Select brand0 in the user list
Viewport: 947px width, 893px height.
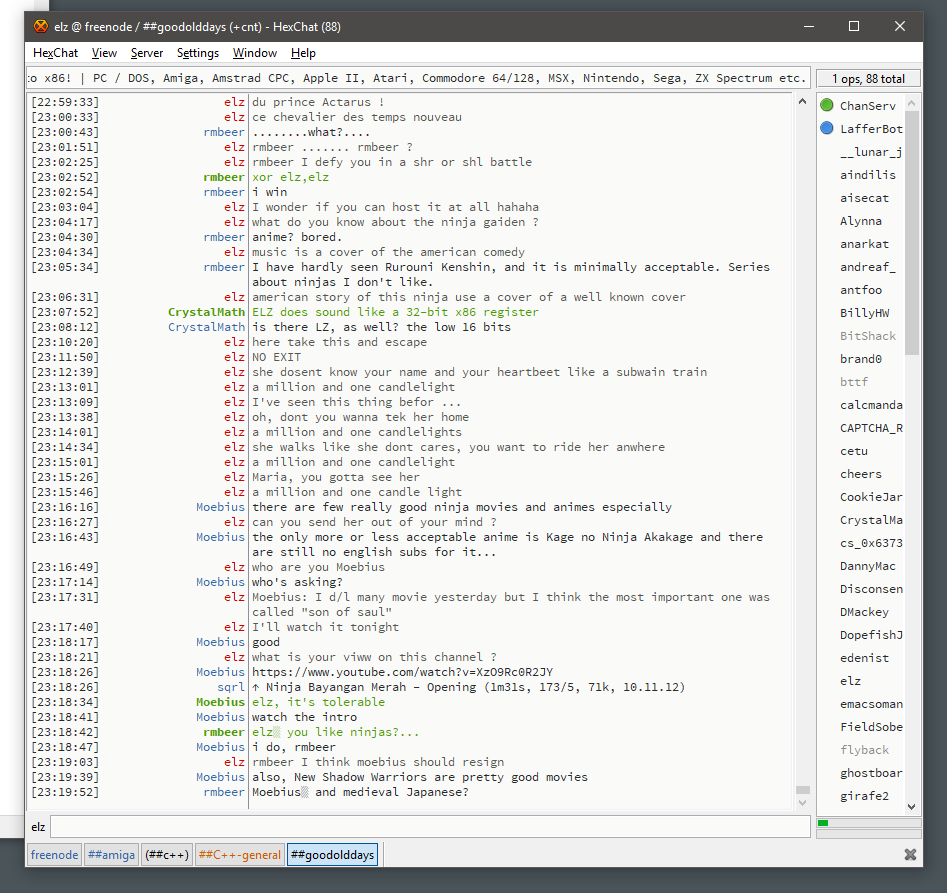[x=861, y=359]
